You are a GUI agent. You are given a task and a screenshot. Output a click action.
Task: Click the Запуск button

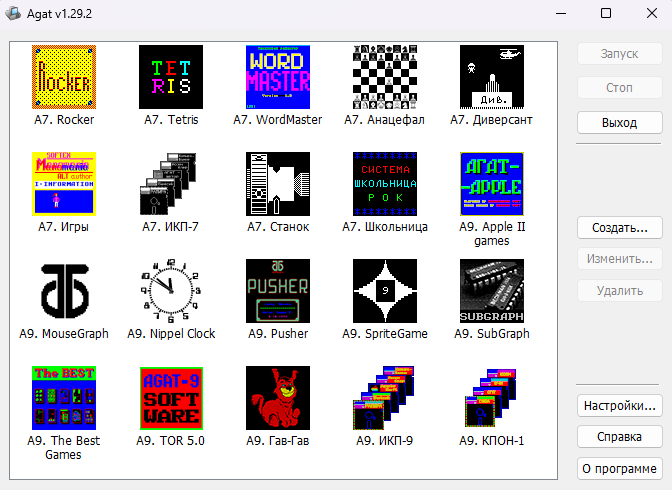[619, 54]
